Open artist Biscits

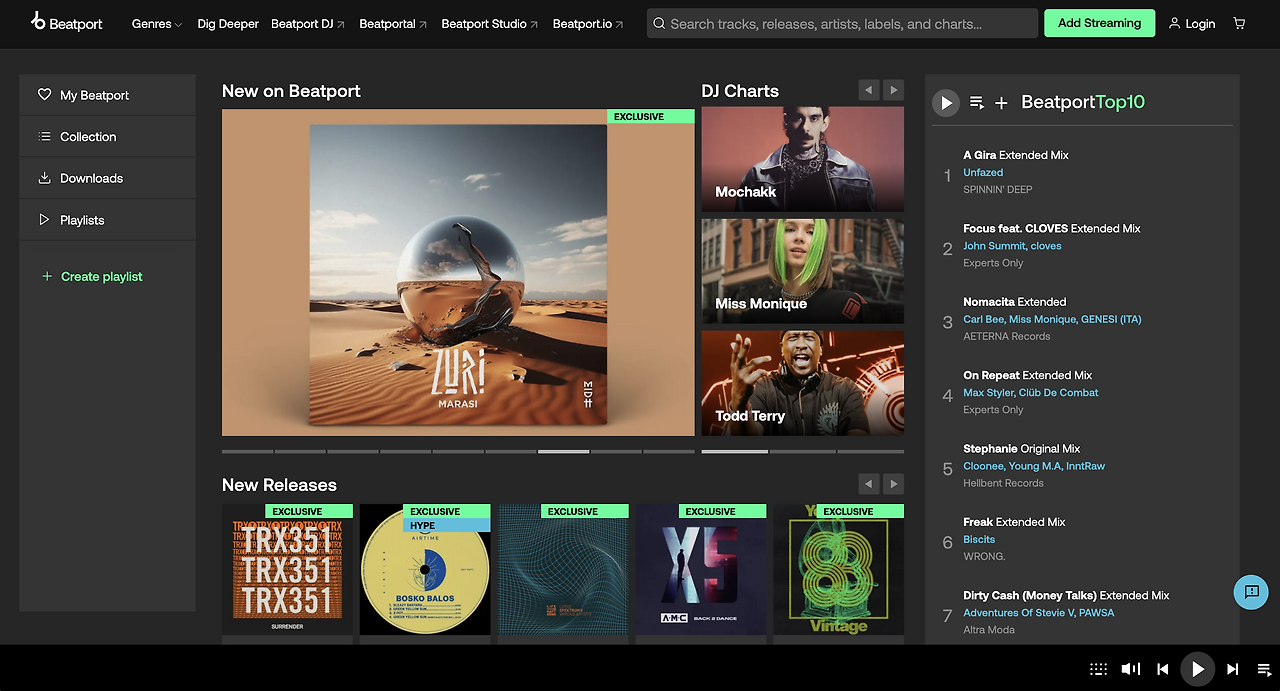click(x=979, y=539)
